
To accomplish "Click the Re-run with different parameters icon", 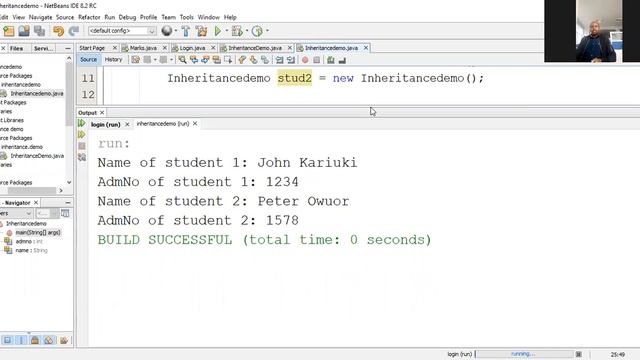I will 82,134.
